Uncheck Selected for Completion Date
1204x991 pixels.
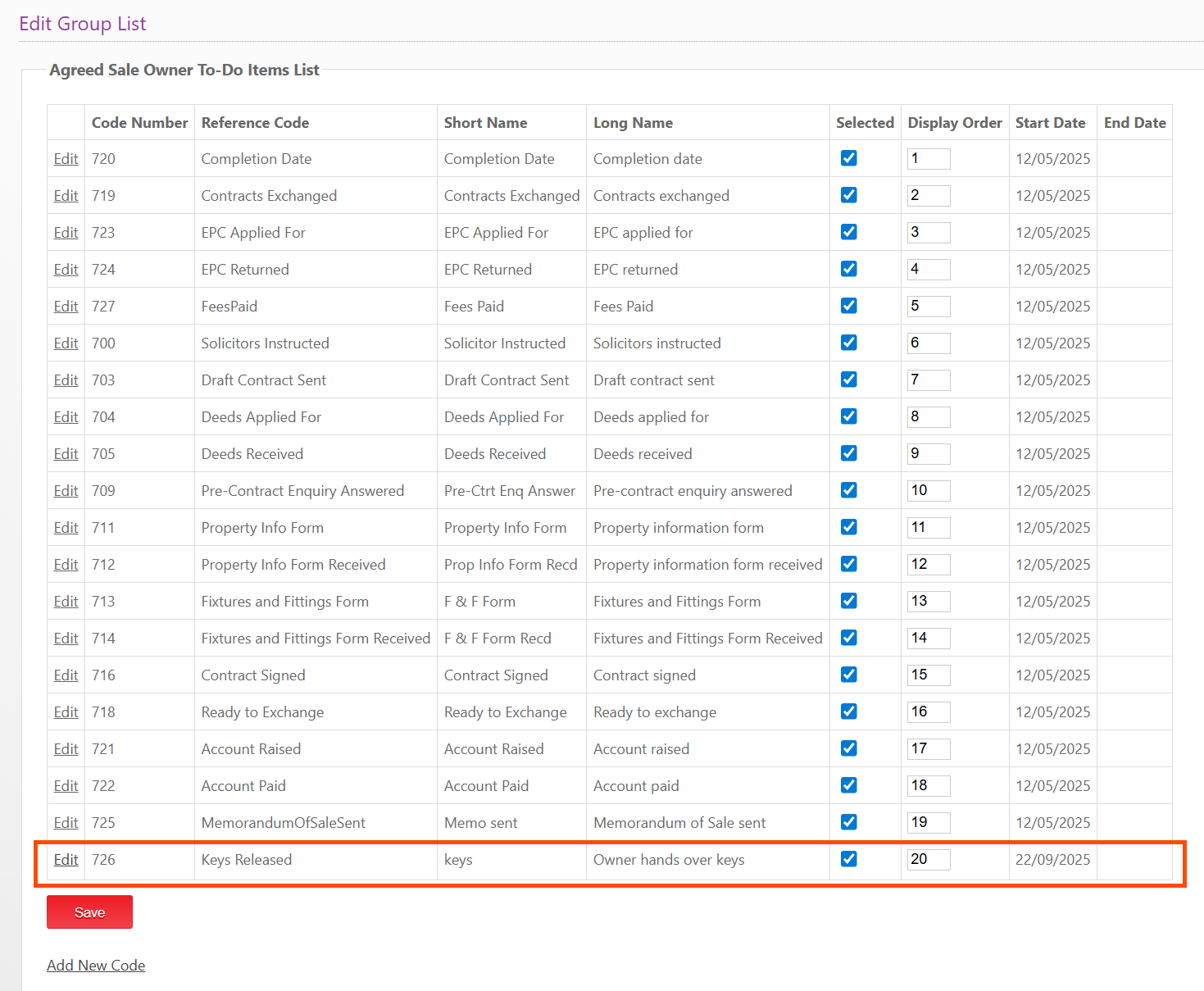849,158
